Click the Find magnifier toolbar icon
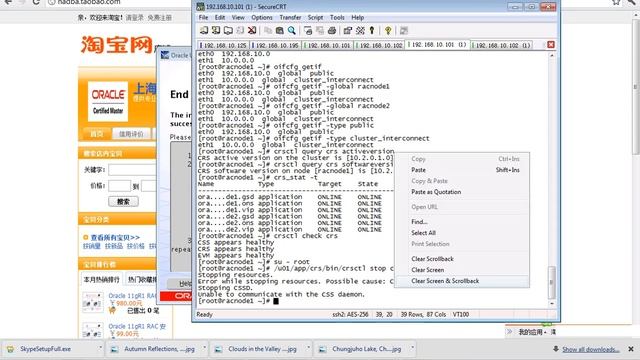This screenshot has width=640, height=360. [291, 30]
